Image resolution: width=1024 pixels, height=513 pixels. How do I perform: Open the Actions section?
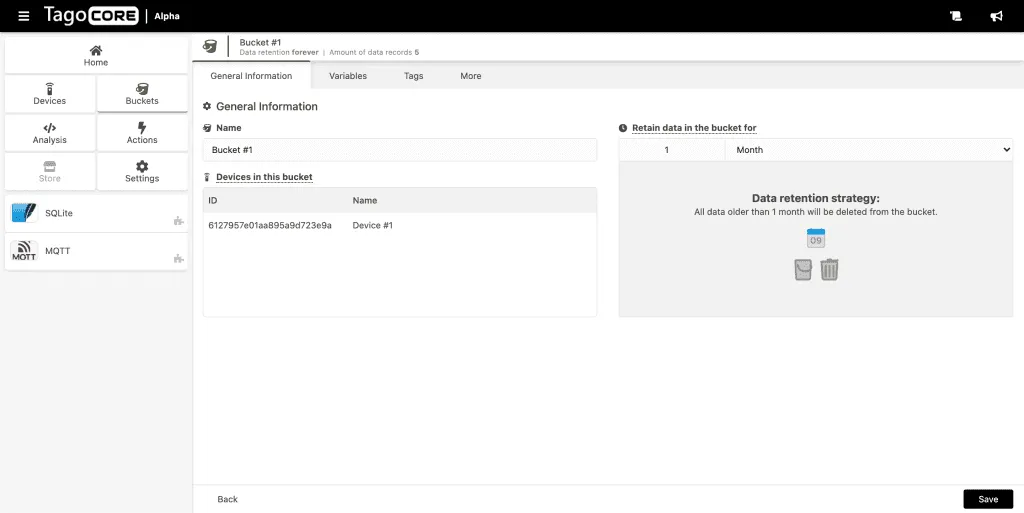click(142, 133)
